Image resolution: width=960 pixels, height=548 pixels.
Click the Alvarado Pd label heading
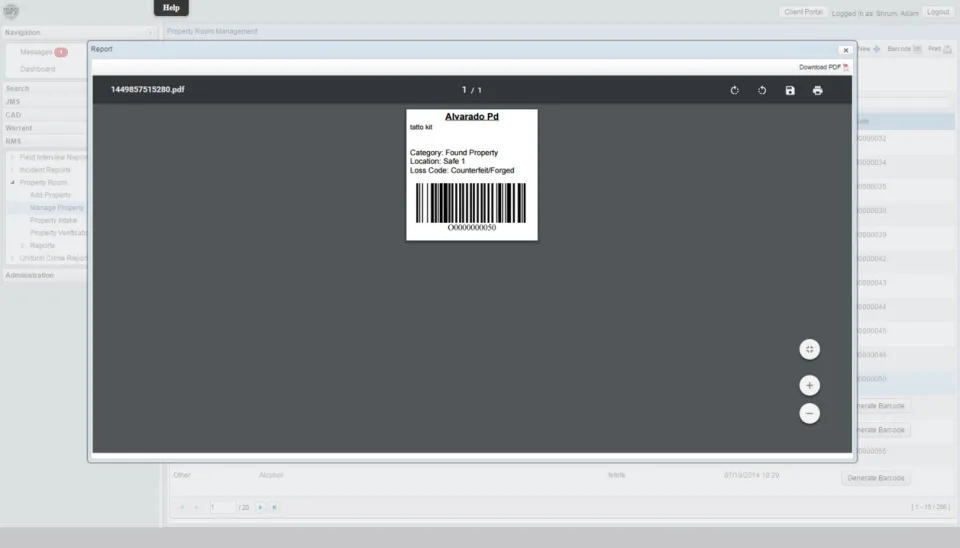(471, 116)
